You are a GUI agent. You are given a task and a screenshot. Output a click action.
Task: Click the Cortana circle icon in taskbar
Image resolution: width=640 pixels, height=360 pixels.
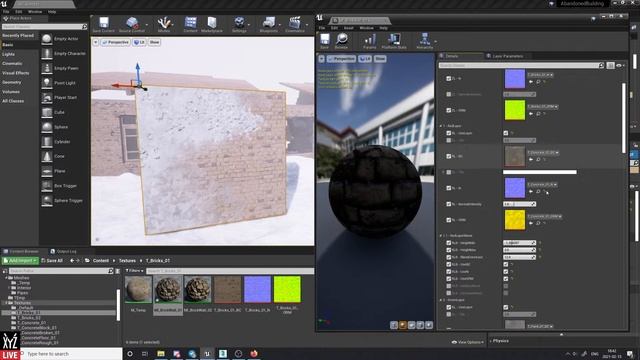pos(130,353)
